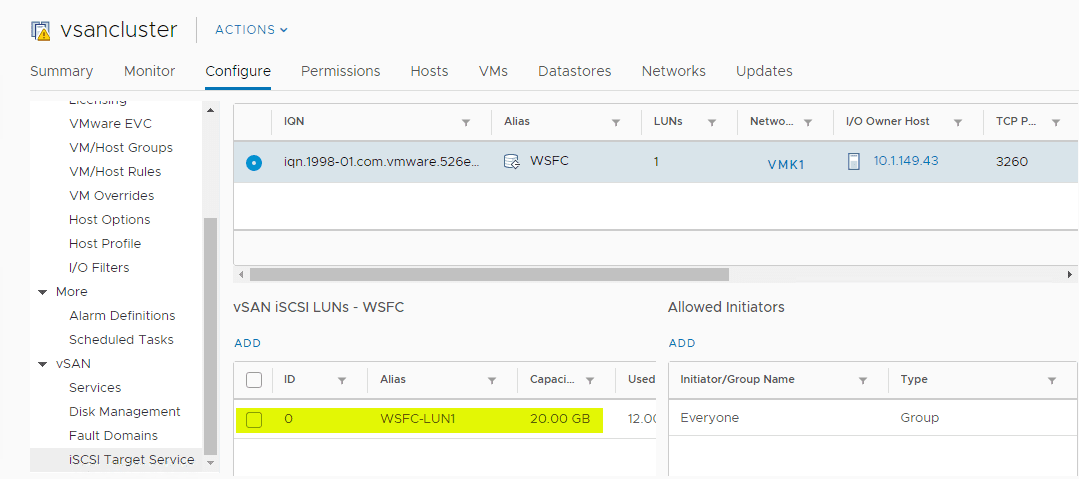The height and width of the screenshot is (479, 1079).
Task: Click the IQN column filter icon
Action: click(466, 122)
